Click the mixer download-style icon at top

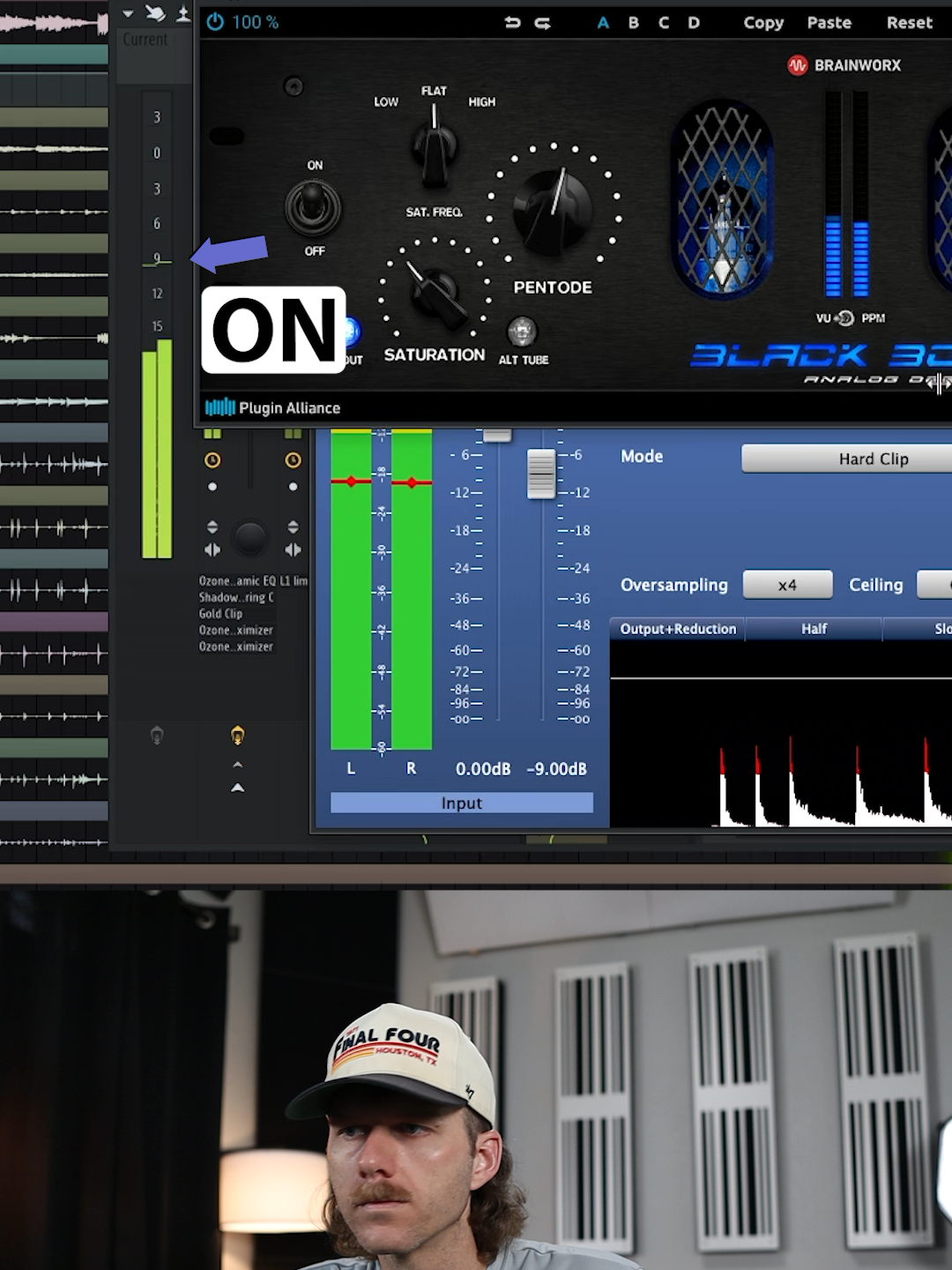click(183, 12)
